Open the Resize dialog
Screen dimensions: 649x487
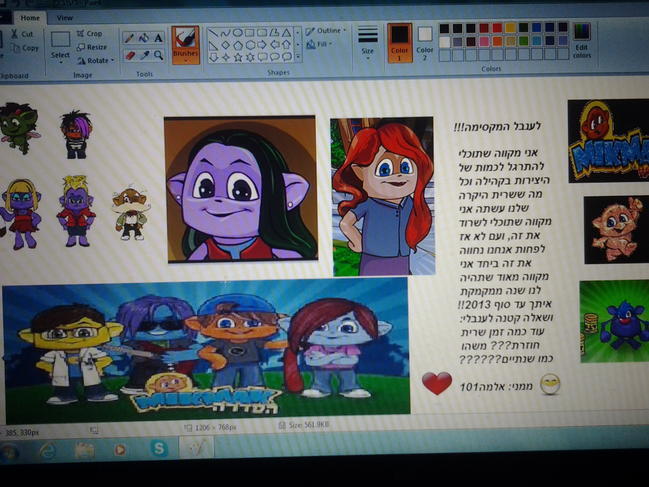pos(92,47)
